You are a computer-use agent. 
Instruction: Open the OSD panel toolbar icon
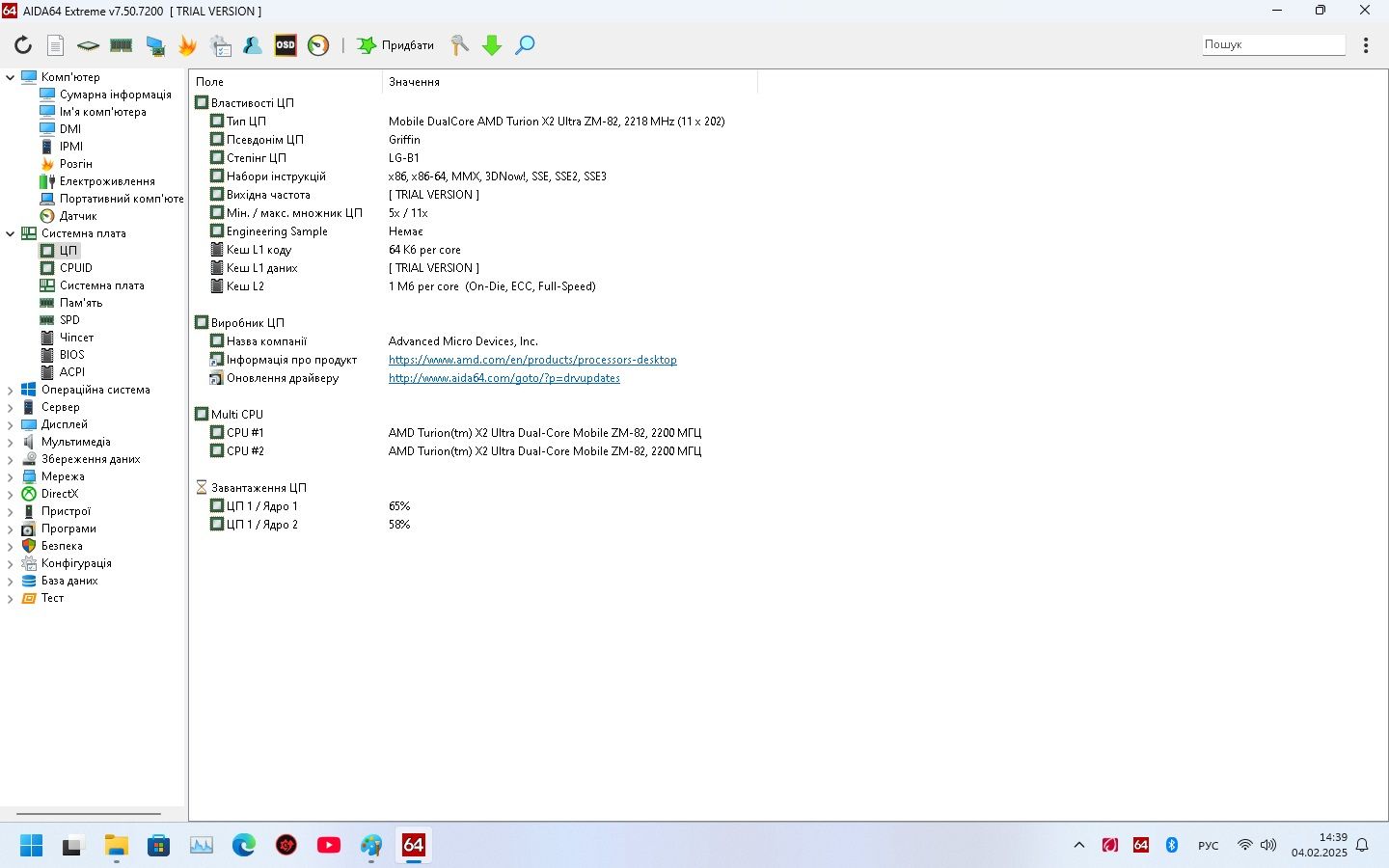pyautogui.click(x=286, y=45)
